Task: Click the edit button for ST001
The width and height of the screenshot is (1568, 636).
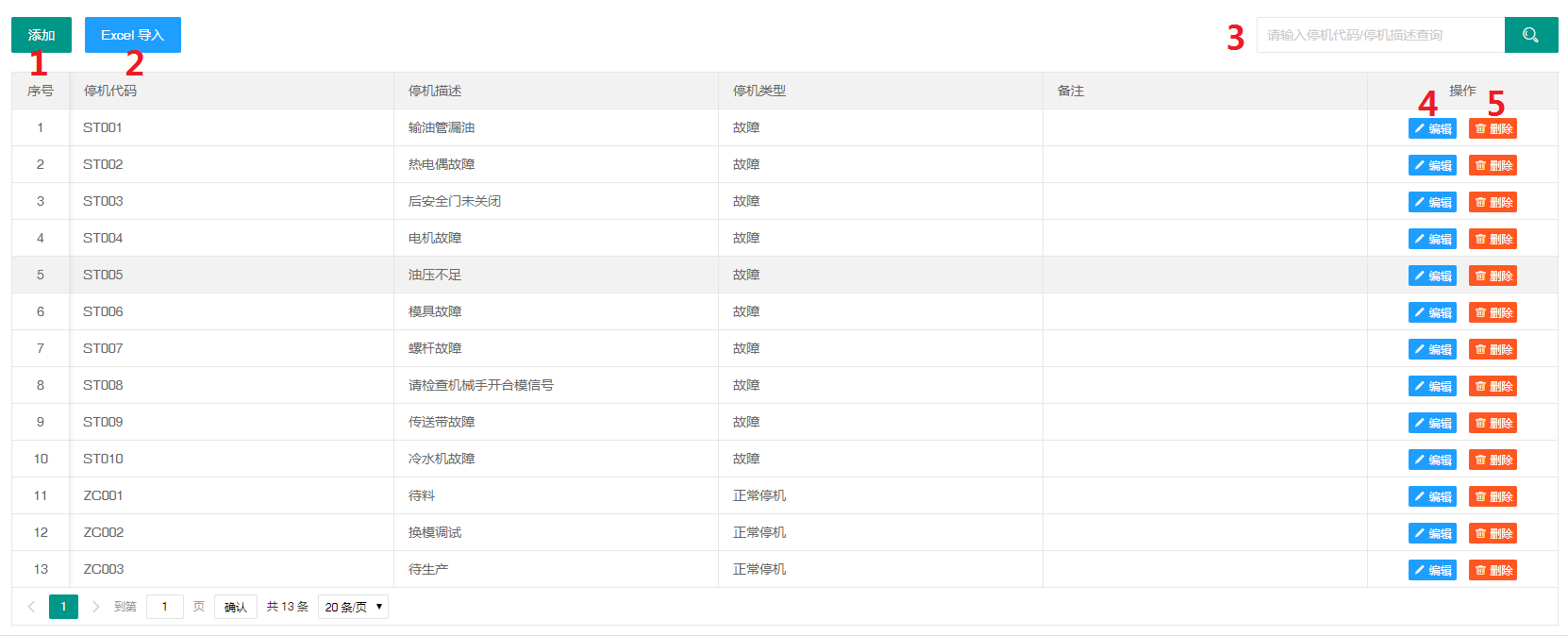Action: click(1431, 128)
